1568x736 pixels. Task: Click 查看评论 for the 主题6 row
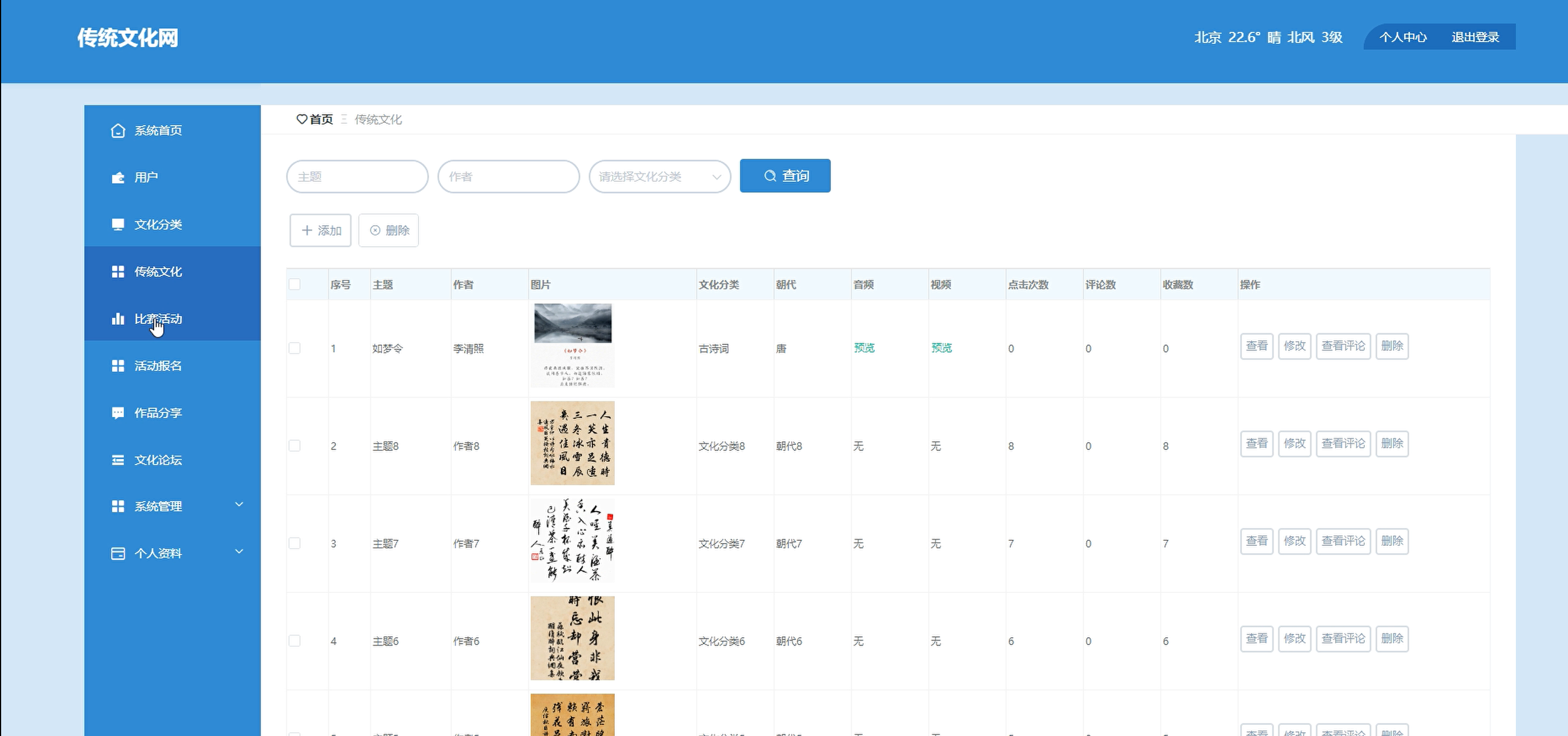tap(1344, 638)
